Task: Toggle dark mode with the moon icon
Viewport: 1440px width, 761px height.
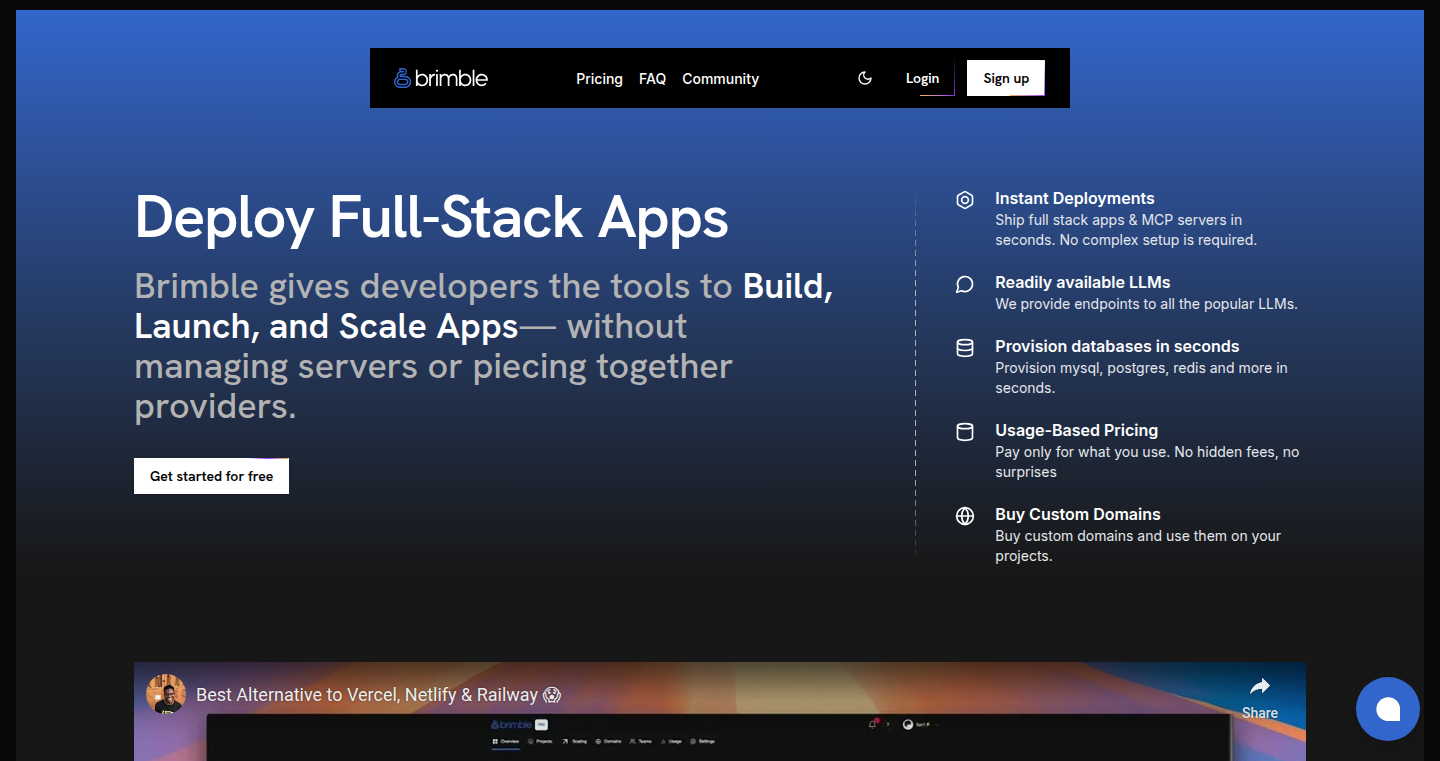Action: (x=865, y=78)
